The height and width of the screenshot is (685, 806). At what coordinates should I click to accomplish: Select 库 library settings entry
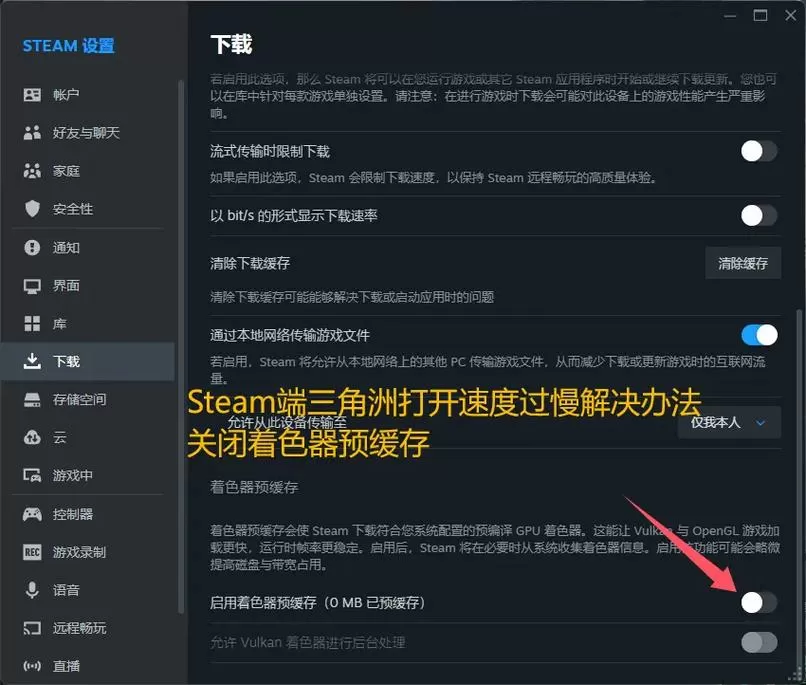87,323
